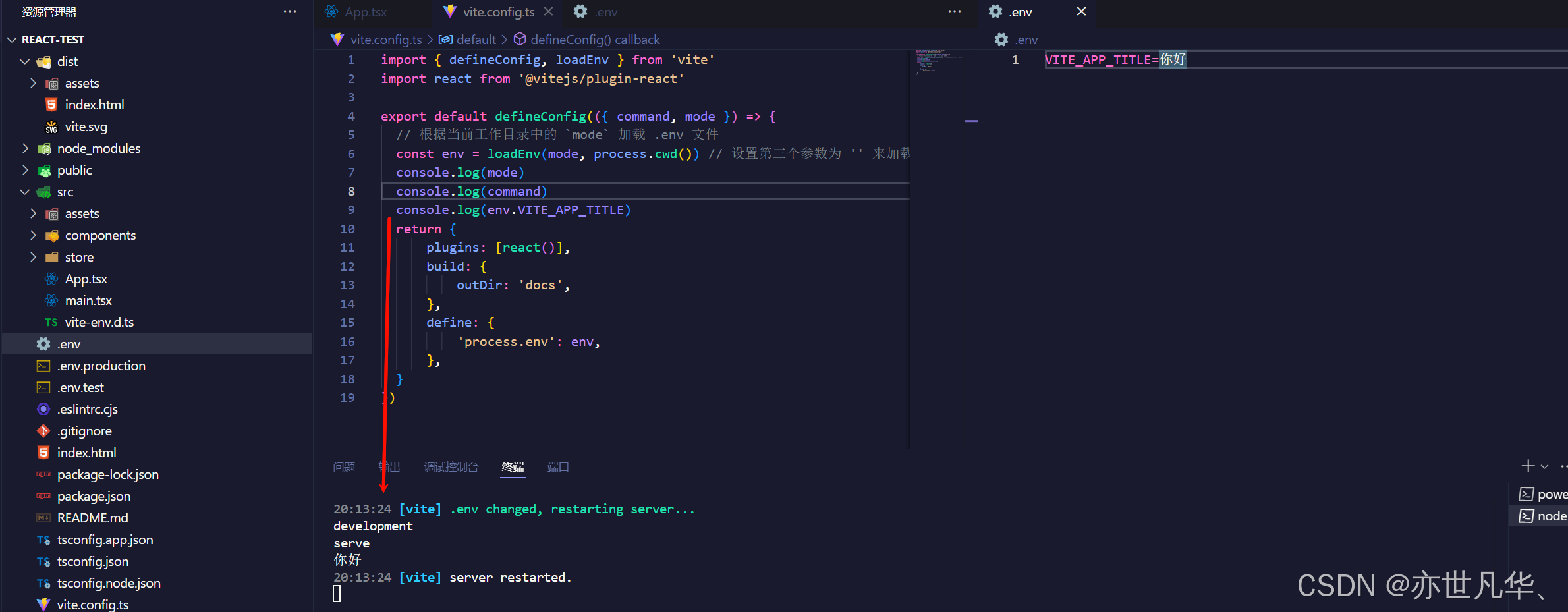Viewport: 1568px width, 612px height.
Task: Click the default breadcrumb item
Action: [476, 40]
